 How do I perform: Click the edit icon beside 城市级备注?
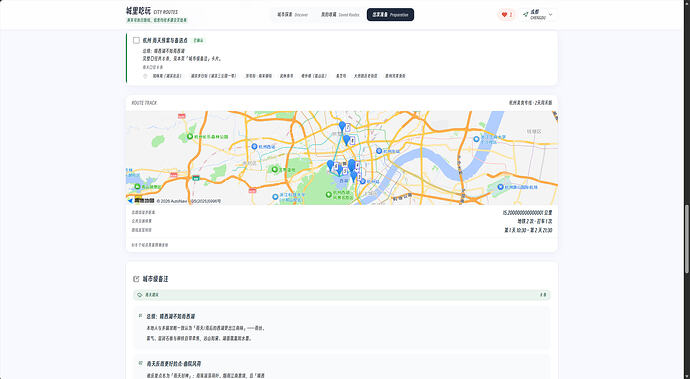click(x=136, y=279)
